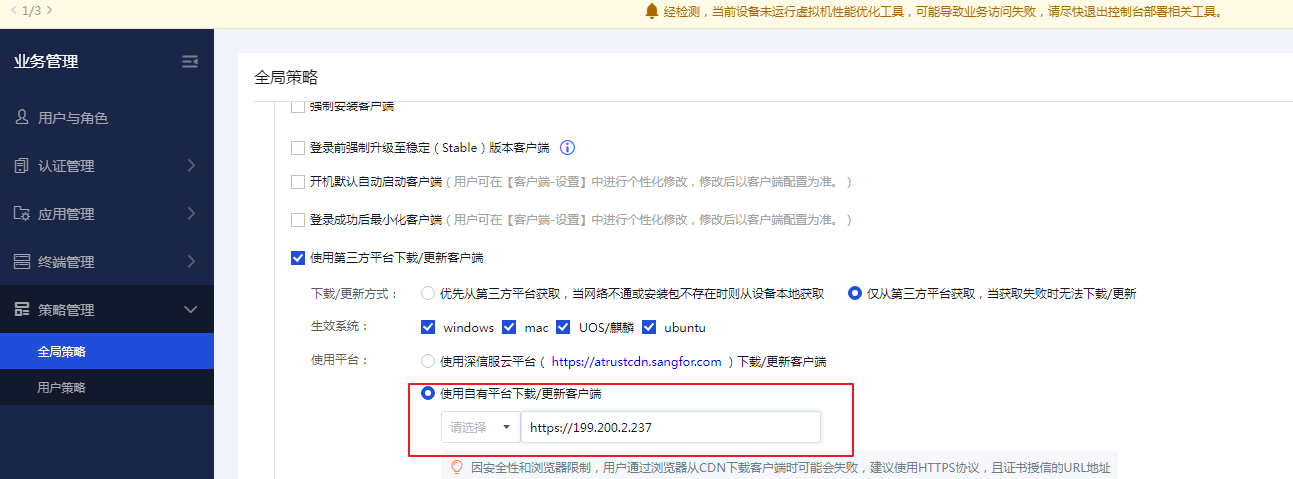Enable 登录前强制升级至稳定版本客户端 checkbox
1293x479 pixels.
pos(297,148)
